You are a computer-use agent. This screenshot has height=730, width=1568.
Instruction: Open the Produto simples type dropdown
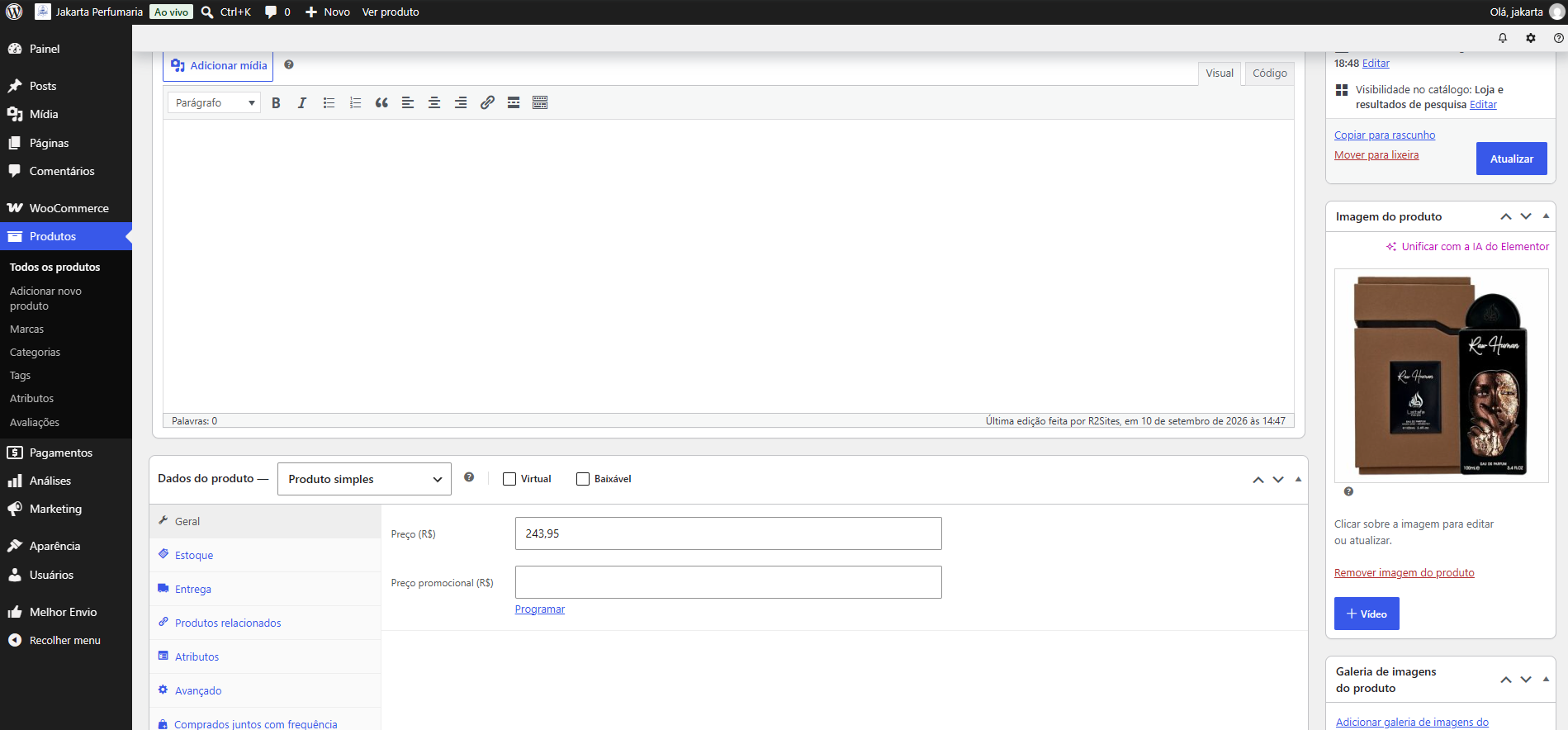364,479
